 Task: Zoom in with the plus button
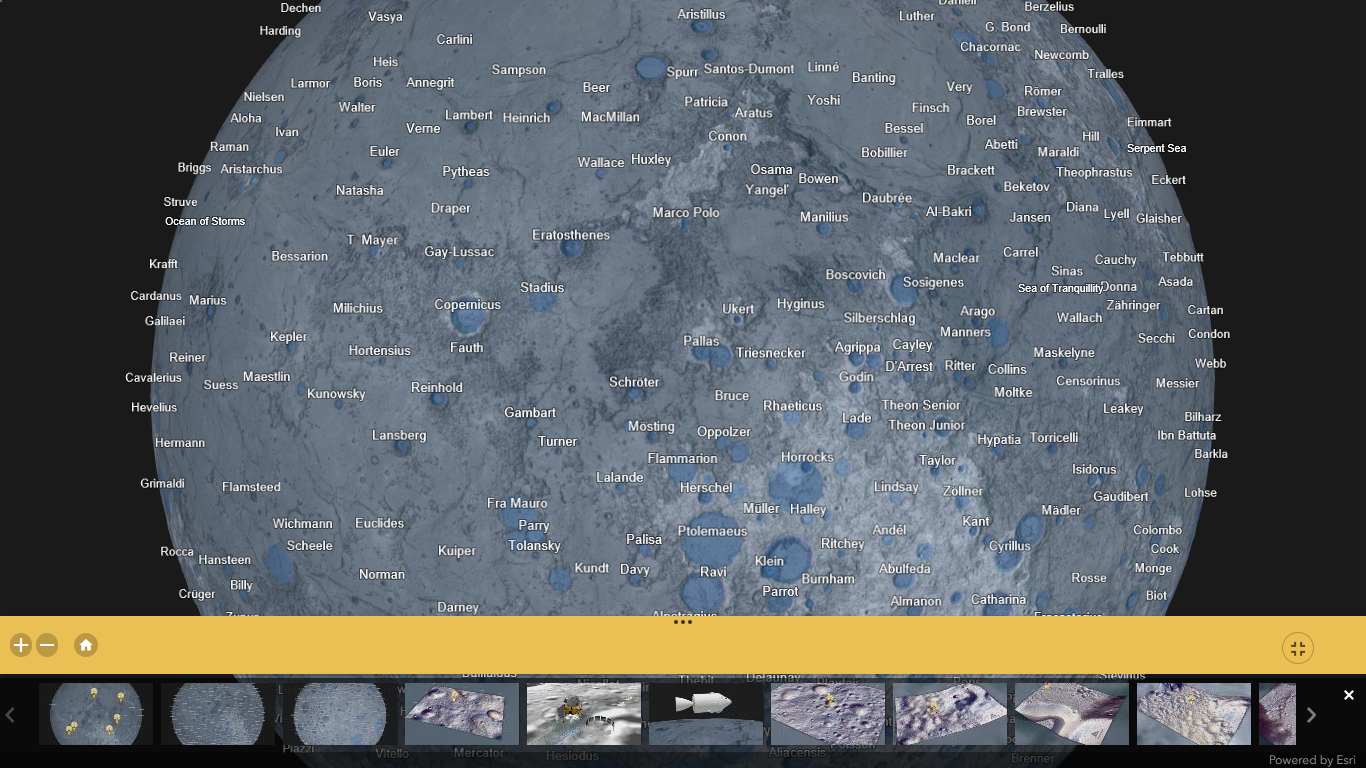pos(21,645)
